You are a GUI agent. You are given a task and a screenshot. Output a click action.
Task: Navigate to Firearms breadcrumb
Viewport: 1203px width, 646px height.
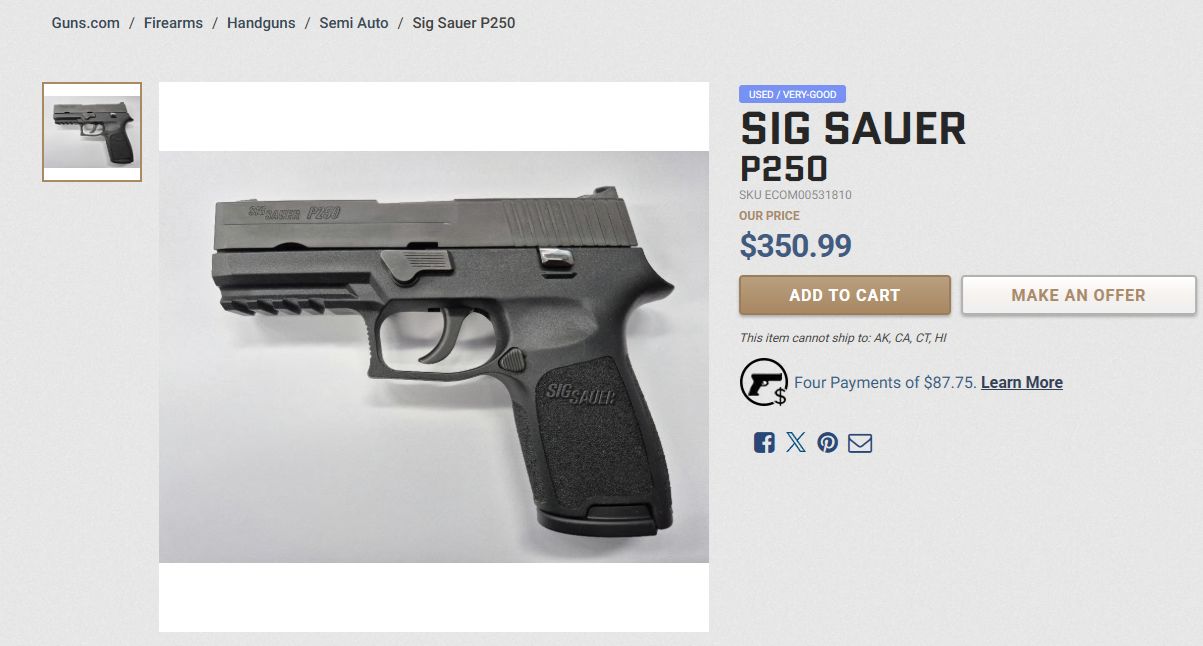pyautogui.click(x=173, y=22)
